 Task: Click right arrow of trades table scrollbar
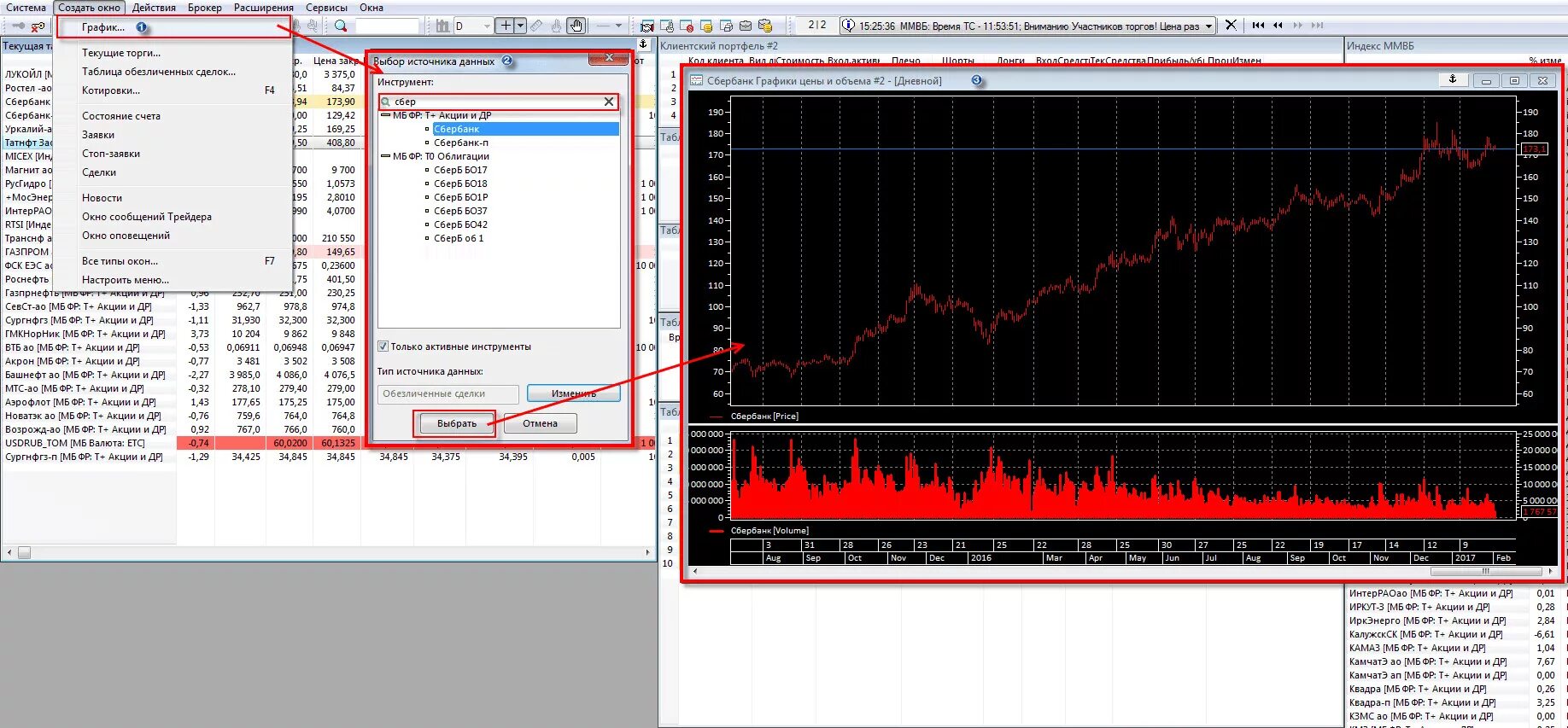point(647,552)
